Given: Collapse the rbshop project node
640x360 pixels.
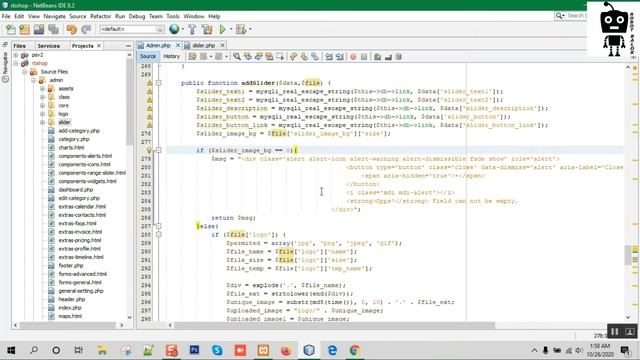Looking at the screenshot, I should pyautogui.click(x=16, y=63).
